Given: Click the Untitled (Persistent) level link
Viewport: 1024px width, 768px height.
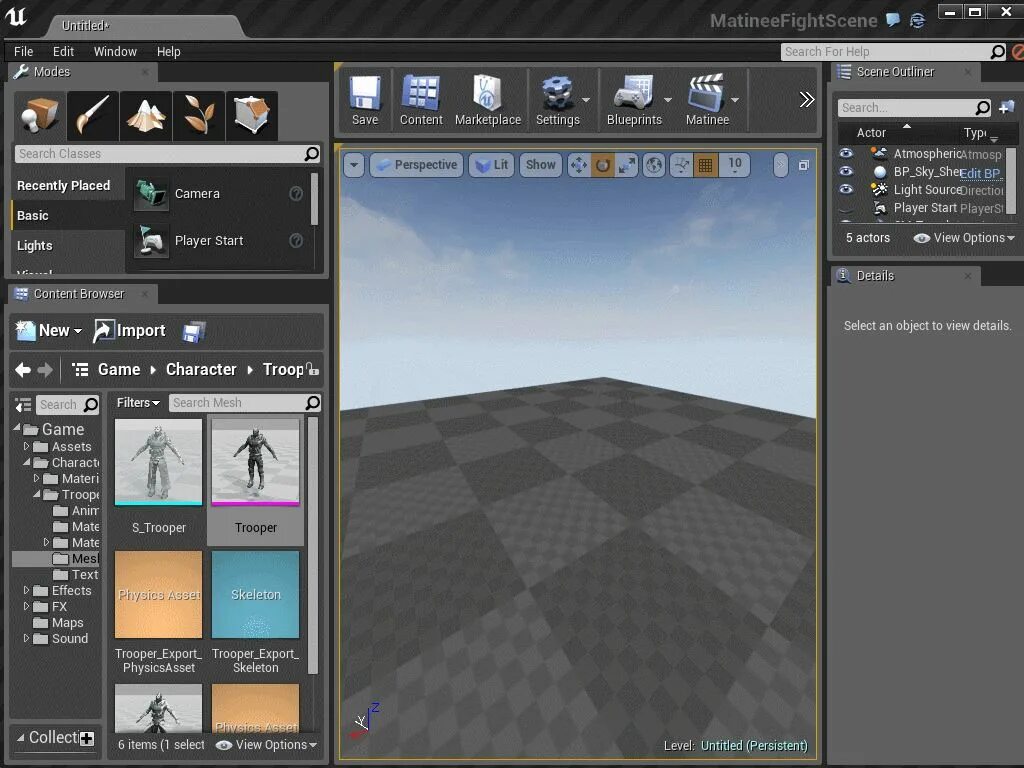Looking at the screenshot, I should [x=754, y=746].
